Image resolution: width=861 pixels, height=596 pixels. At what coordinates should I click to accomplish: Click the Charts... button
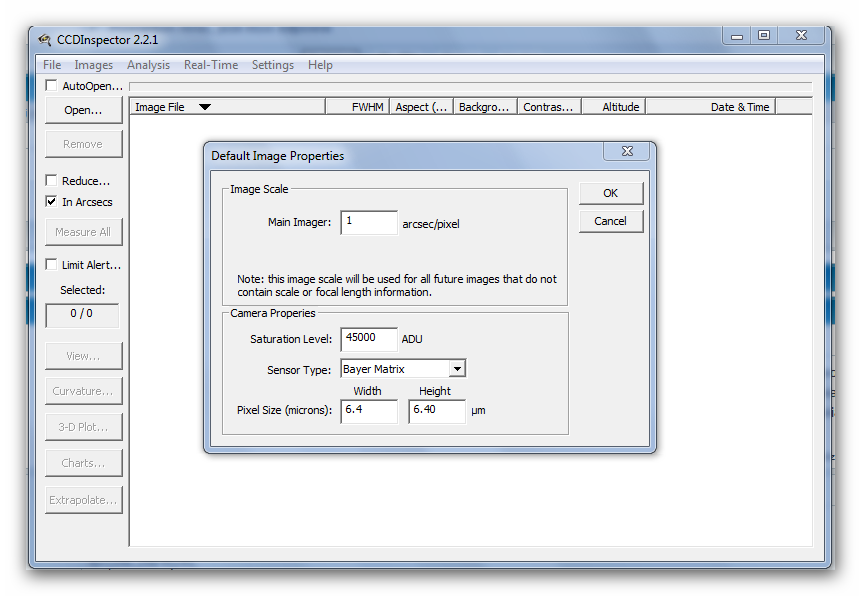pyautogui.click(x=83, y=463)
